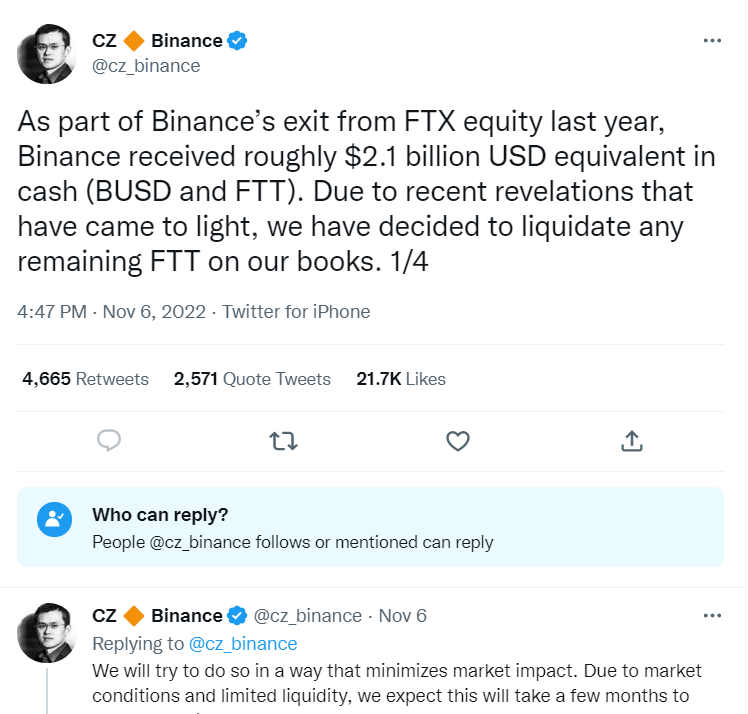Open more options menu on main tweet
This screenshot has height=714, width=748.
(x=712, y=41)
